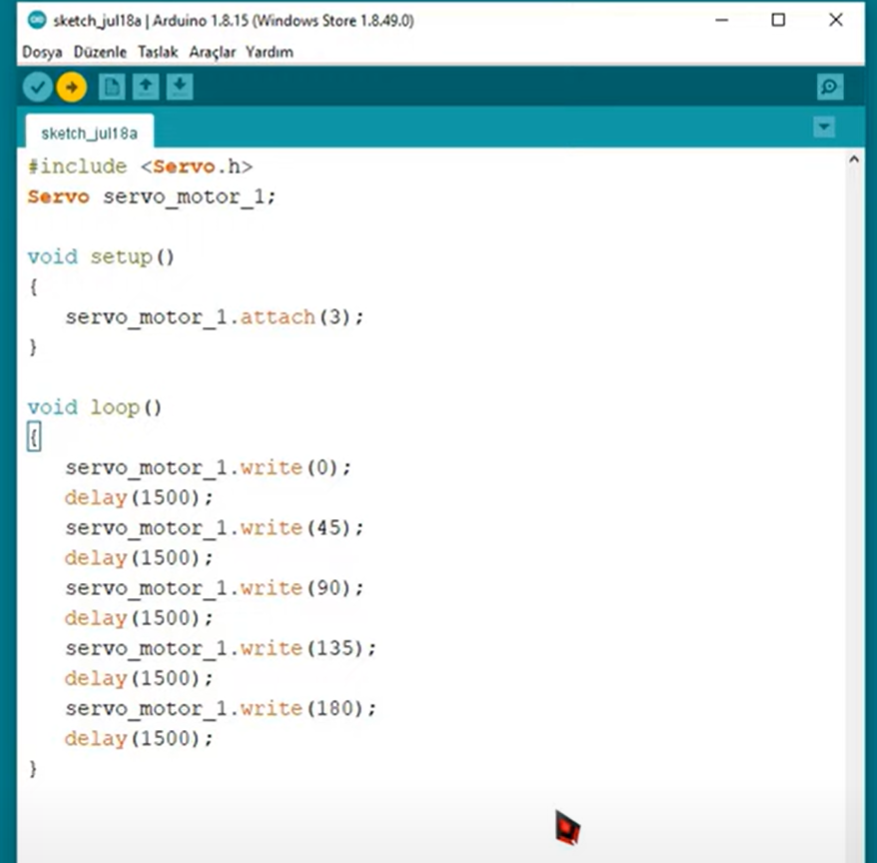Open the Düzenle menu
The image size is (877, 863).
pos(100,52)
